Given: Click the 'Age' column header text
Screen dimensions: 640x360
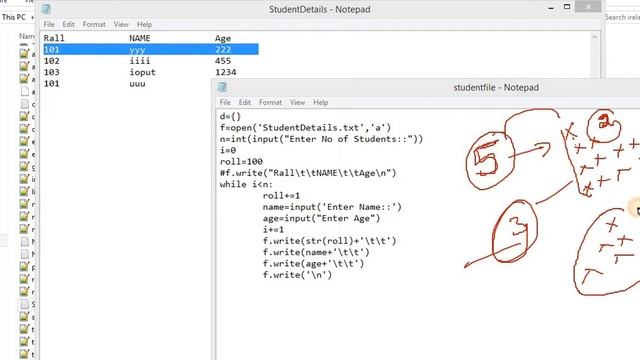Looking at the screenshot, I should [223, 38].
